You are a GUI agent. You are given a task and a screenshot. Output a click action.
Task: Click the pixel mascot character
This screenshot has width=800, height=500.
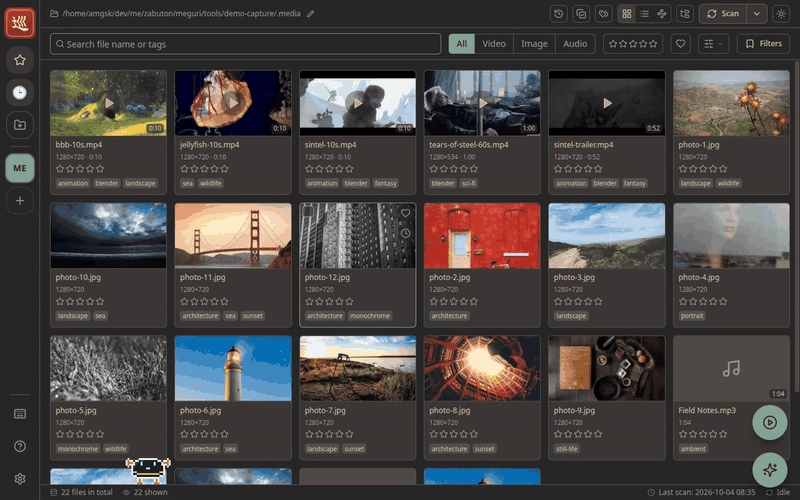pyautogui.click(x=147, y=470)
